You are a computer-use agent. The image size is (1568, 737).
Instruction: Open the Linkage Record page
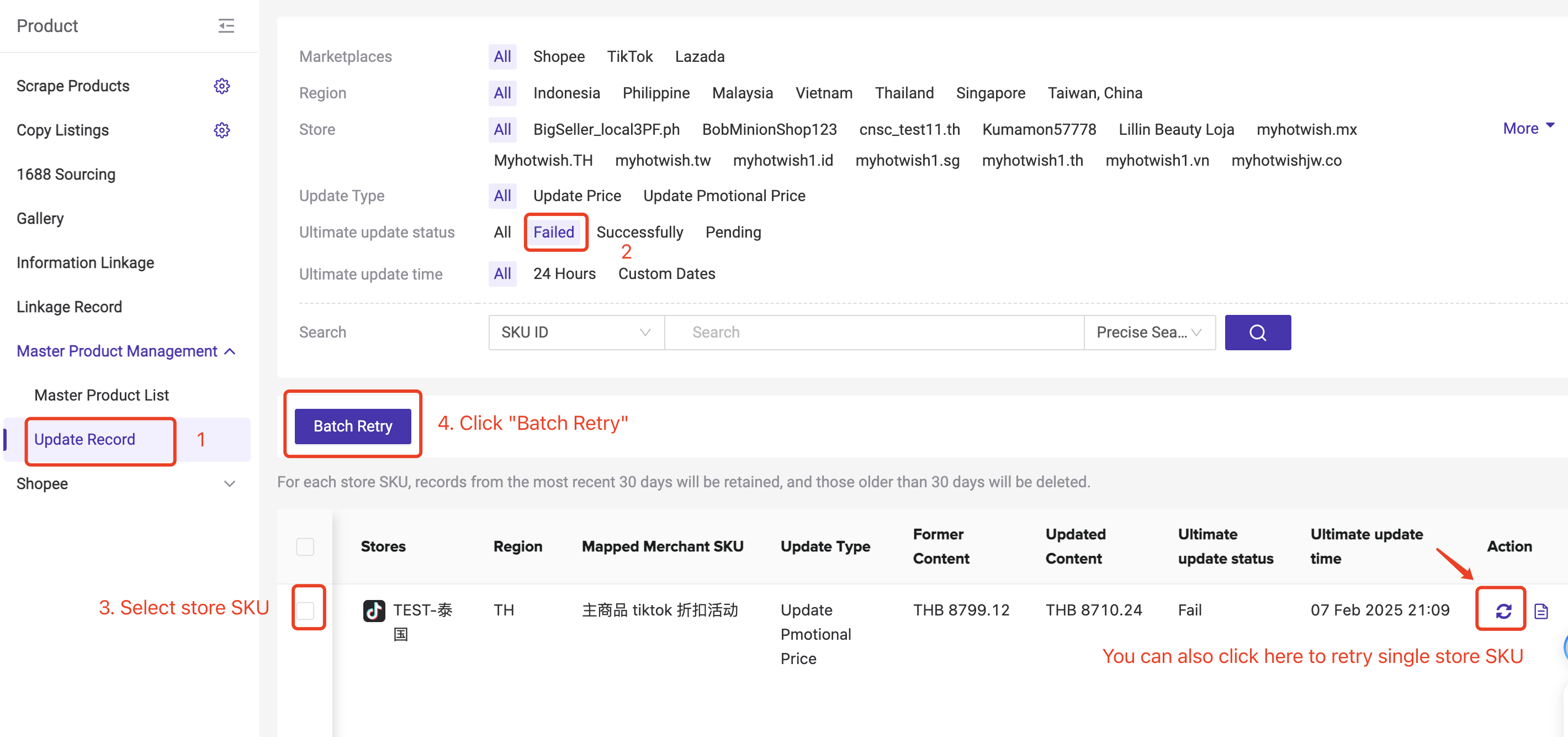pyautogui.click(x=69, y=307)
